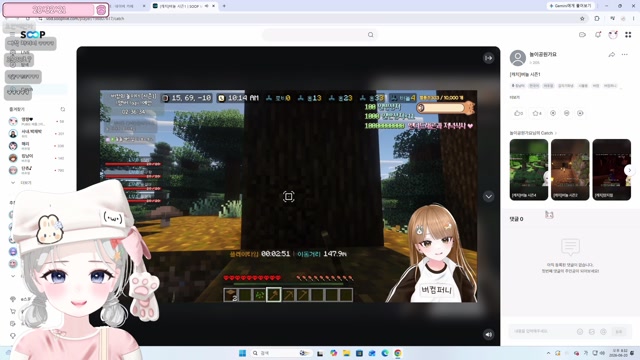Mute the player using the speaker icon
The width and height of the screenshot is (640, 360).
(489, 335)
